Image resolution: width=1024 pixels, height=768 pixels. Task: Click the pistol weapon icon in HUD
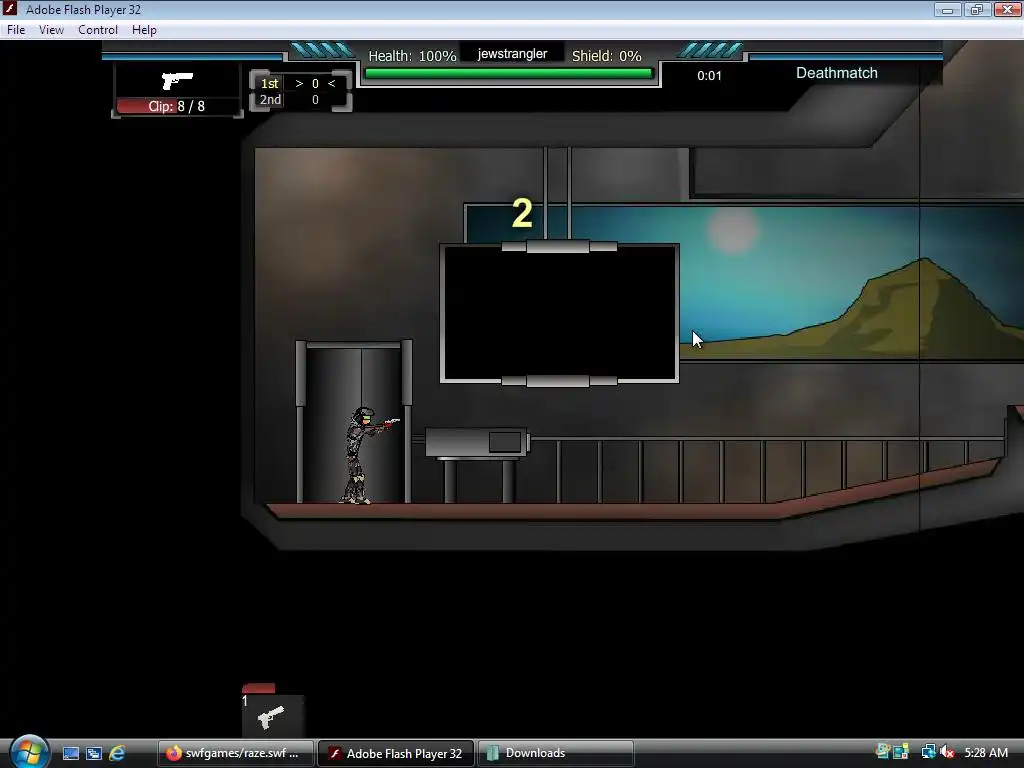point(177,80)
